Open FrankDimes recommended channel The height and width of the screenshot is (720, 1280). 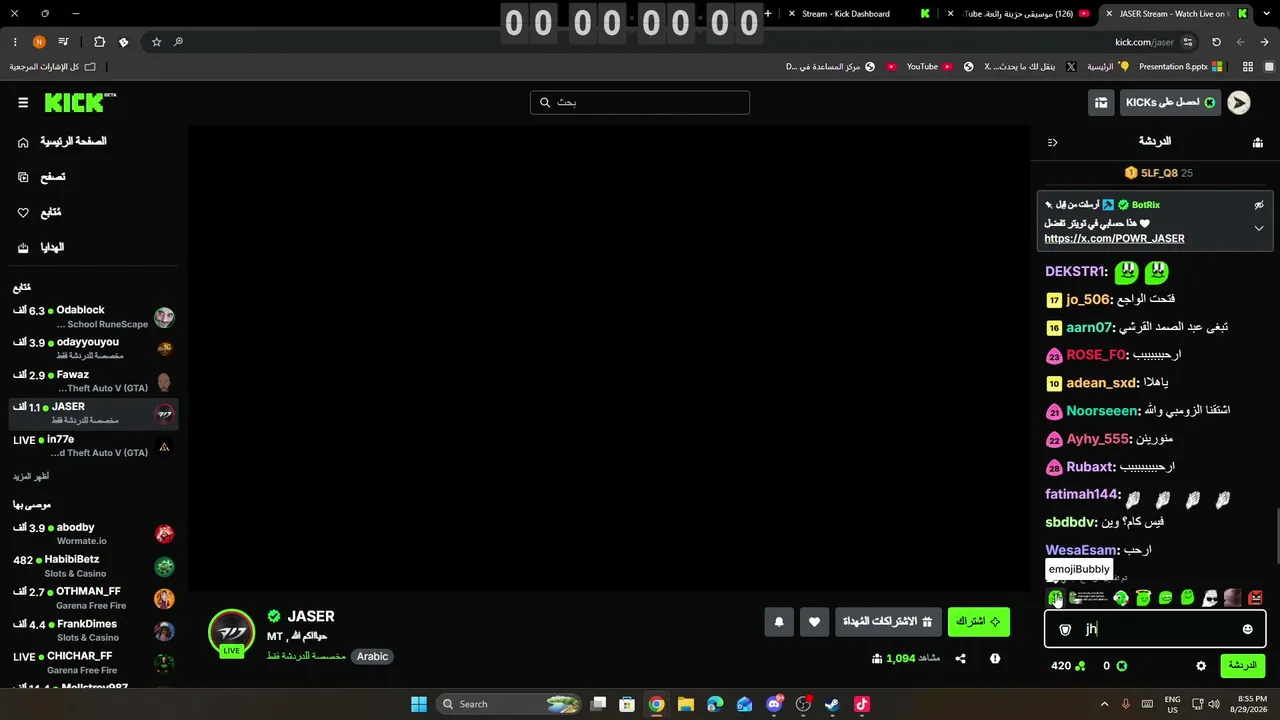[x=95, y=630]
